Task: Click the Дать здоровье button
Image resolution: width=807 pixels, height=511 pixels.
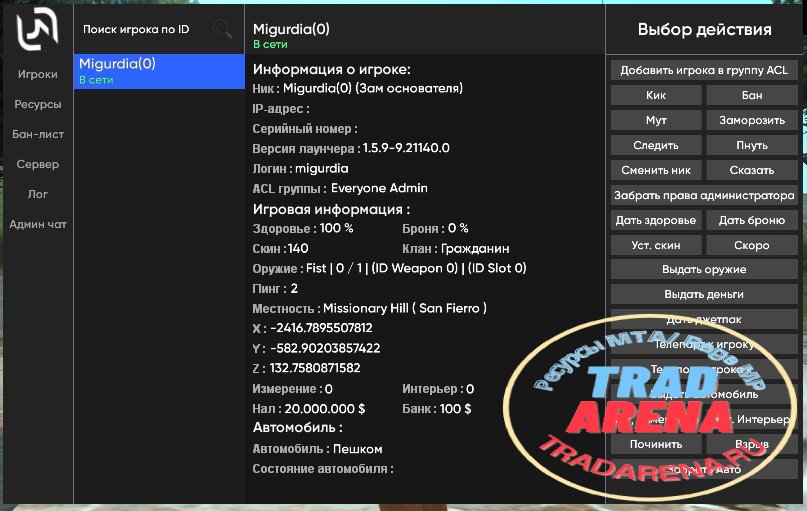Action: pyautogui.click(x=656, y=220)
